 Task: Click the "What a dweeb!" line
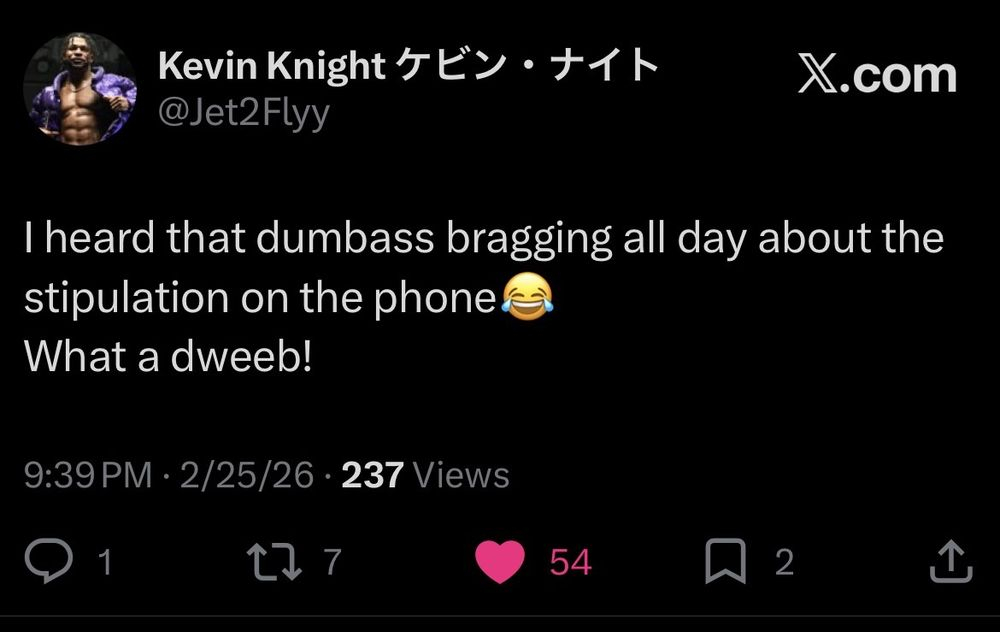[168, 357]
